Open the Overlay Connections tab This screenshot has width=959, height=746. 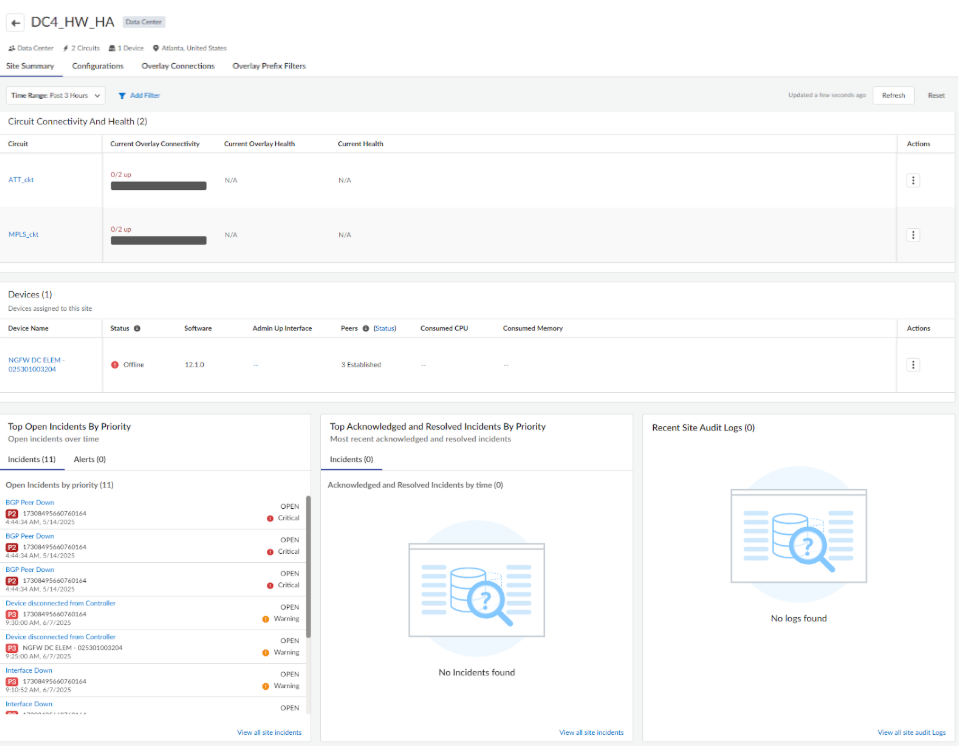(x=178, y=66)
